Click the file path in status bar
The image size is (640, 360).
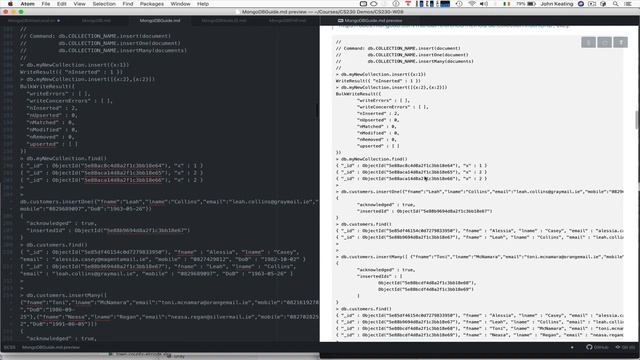tap(51, 347)
